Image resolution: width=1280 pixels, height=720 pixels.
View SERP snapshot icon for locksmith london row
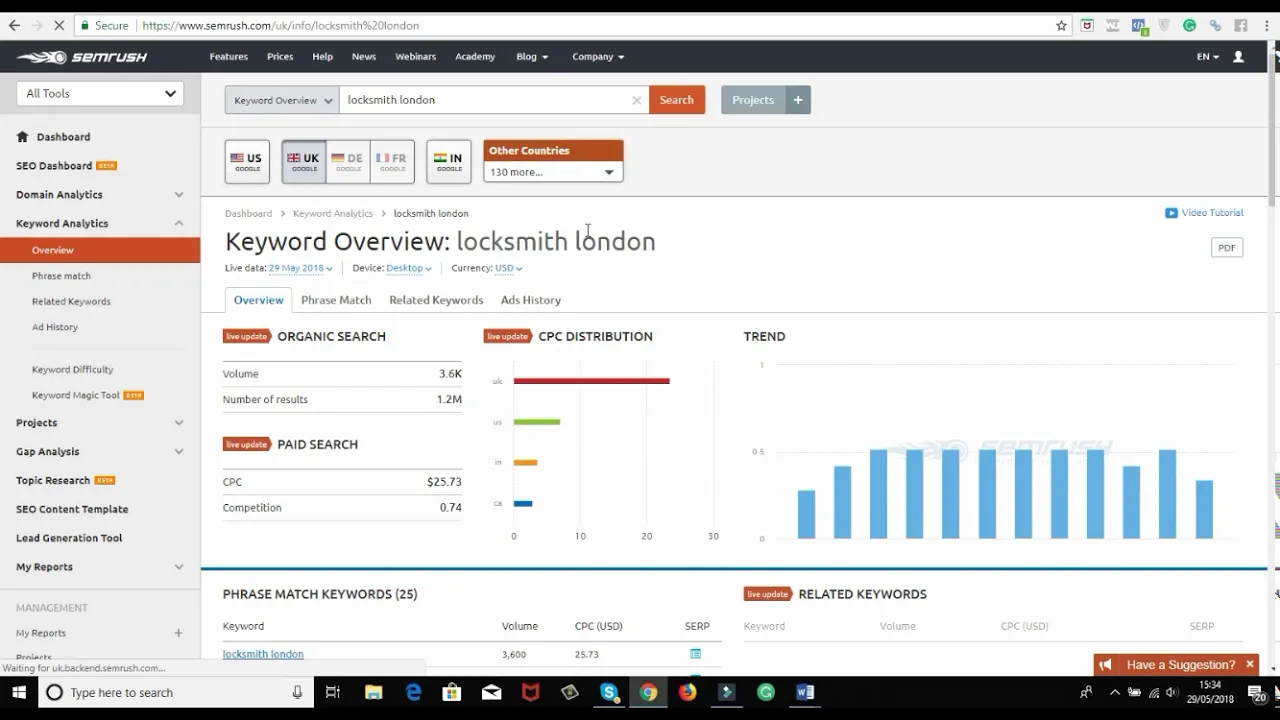(x=695, y=654)
